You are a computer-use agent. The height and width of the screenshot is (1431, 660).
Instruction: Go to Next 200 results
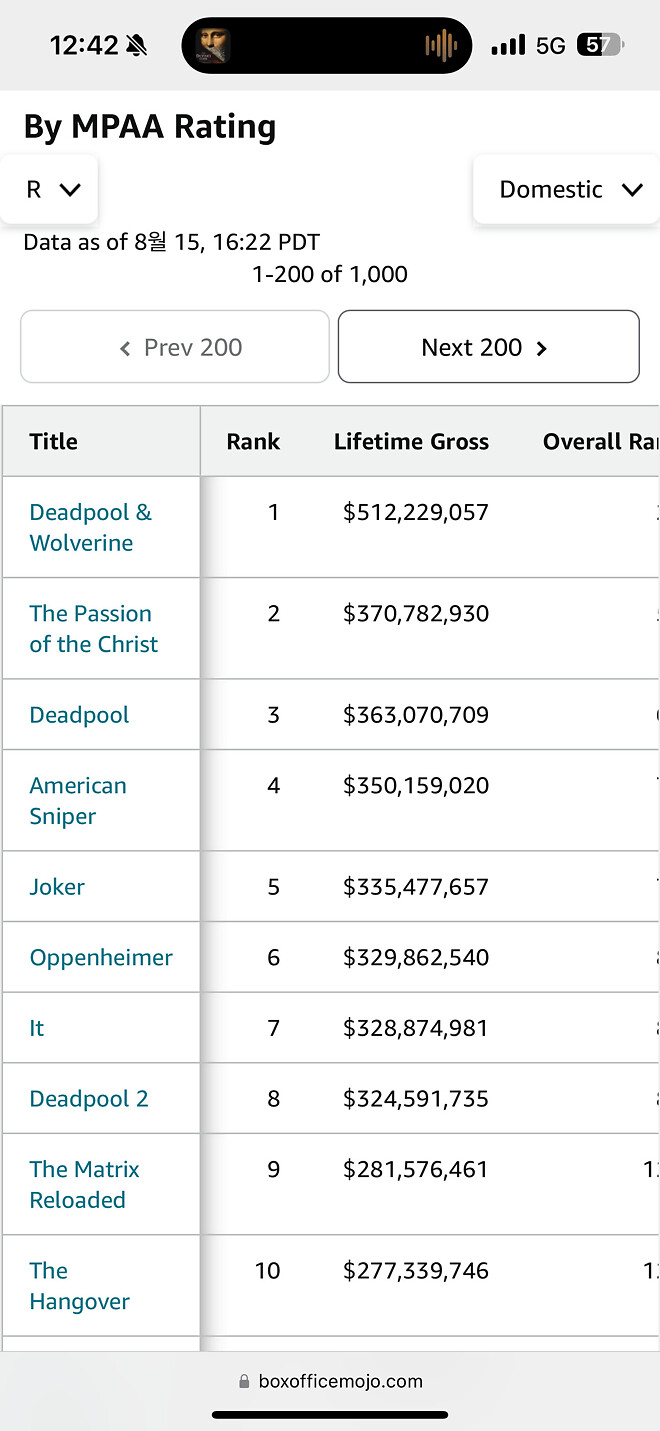tap(487, 347)
